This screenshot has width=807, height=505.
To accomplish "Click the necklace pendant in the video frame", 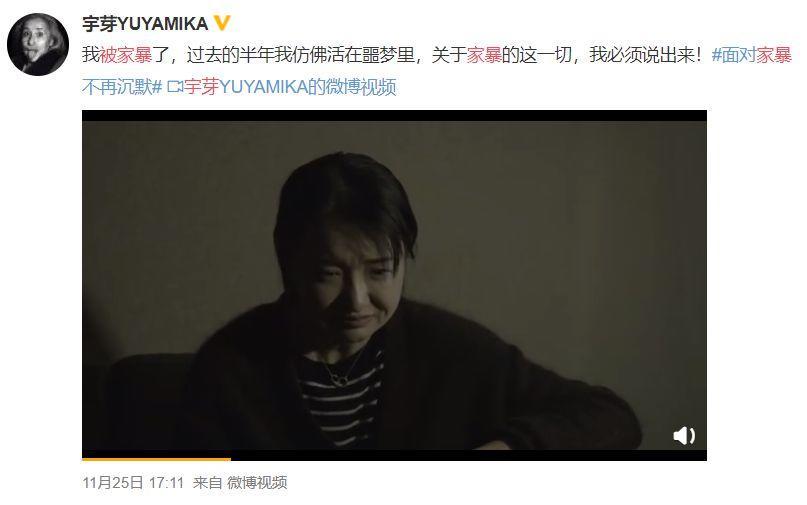I will (x=339, y=381).
